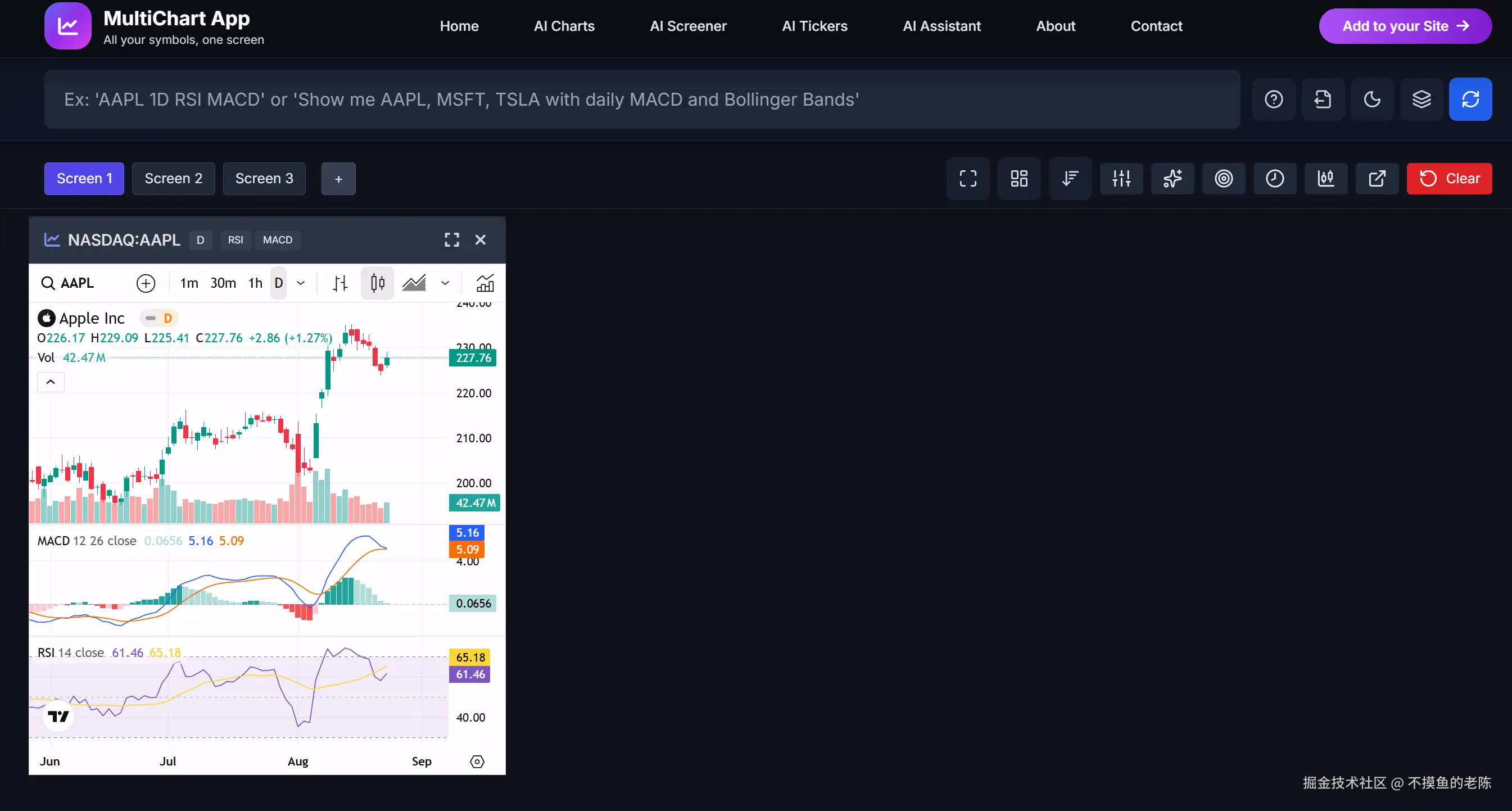Image resolution: width=1512 pixels, height=811 pixels.
Task: Collapse the indicator legend chevron
Action: (x=51, y=382)
